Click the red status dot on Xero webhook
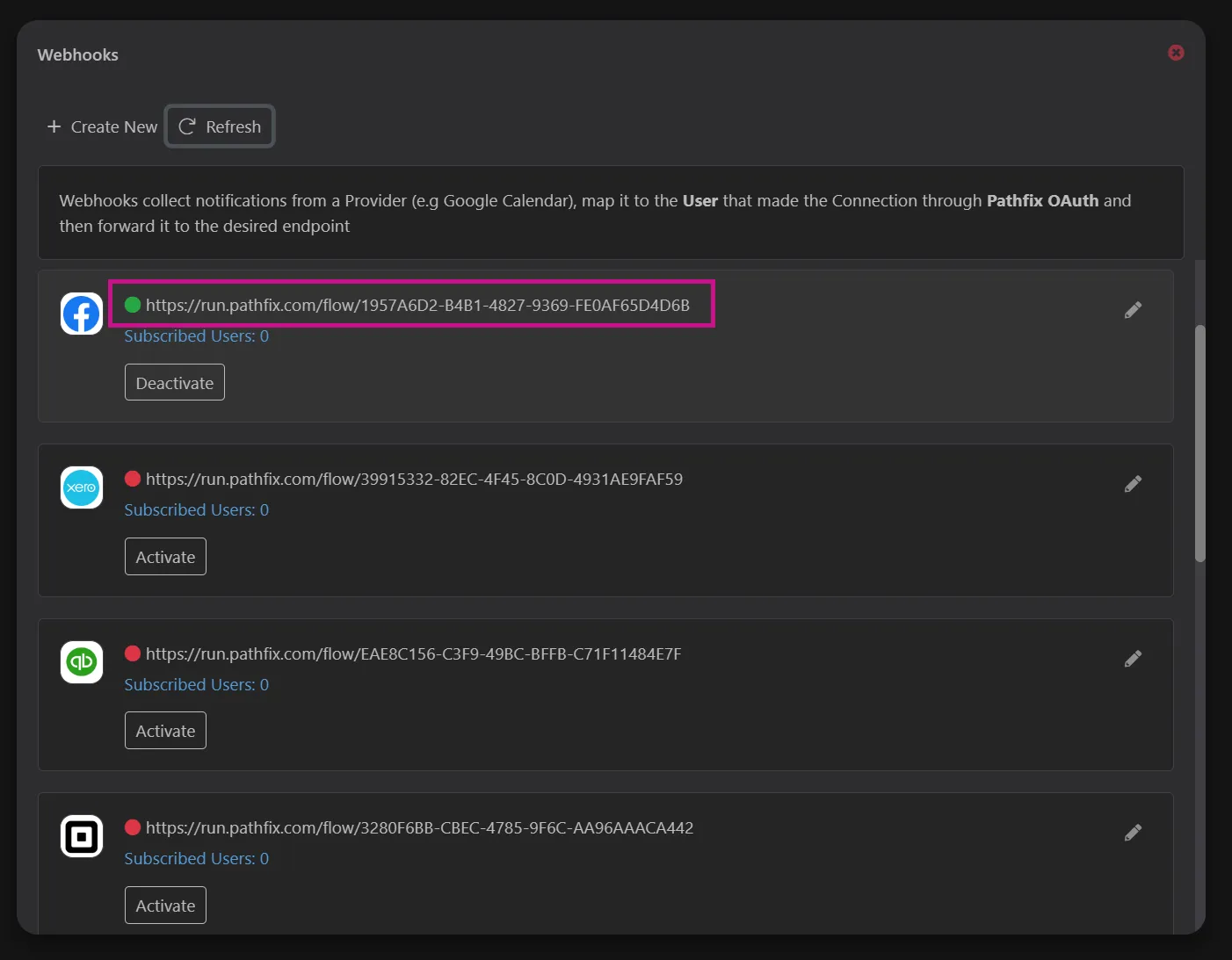 (133, 479)
